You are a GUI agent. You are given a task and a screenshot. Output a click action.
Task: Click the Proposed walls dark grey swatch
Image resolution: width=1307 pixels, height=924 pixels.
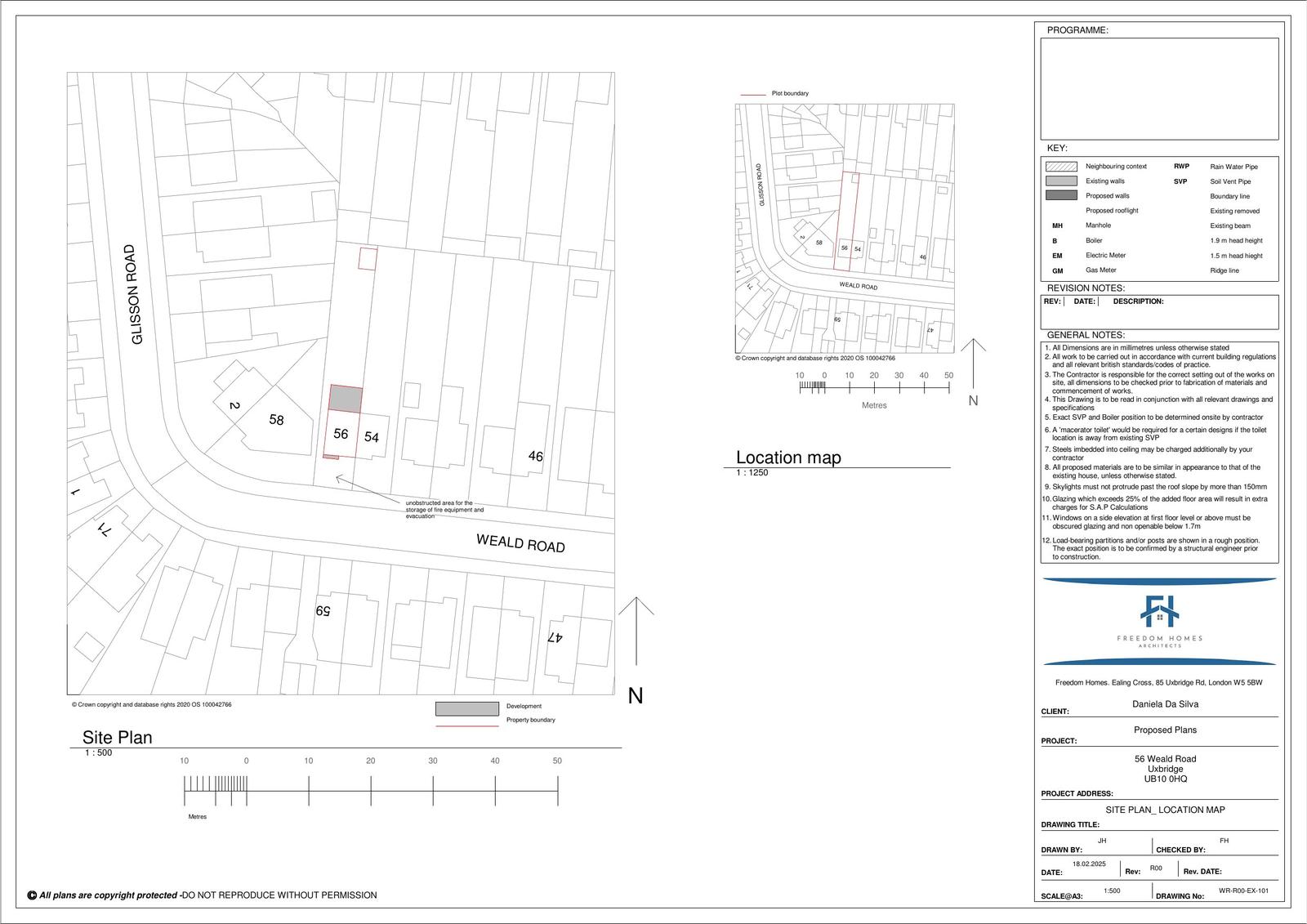click(1060, 196)
